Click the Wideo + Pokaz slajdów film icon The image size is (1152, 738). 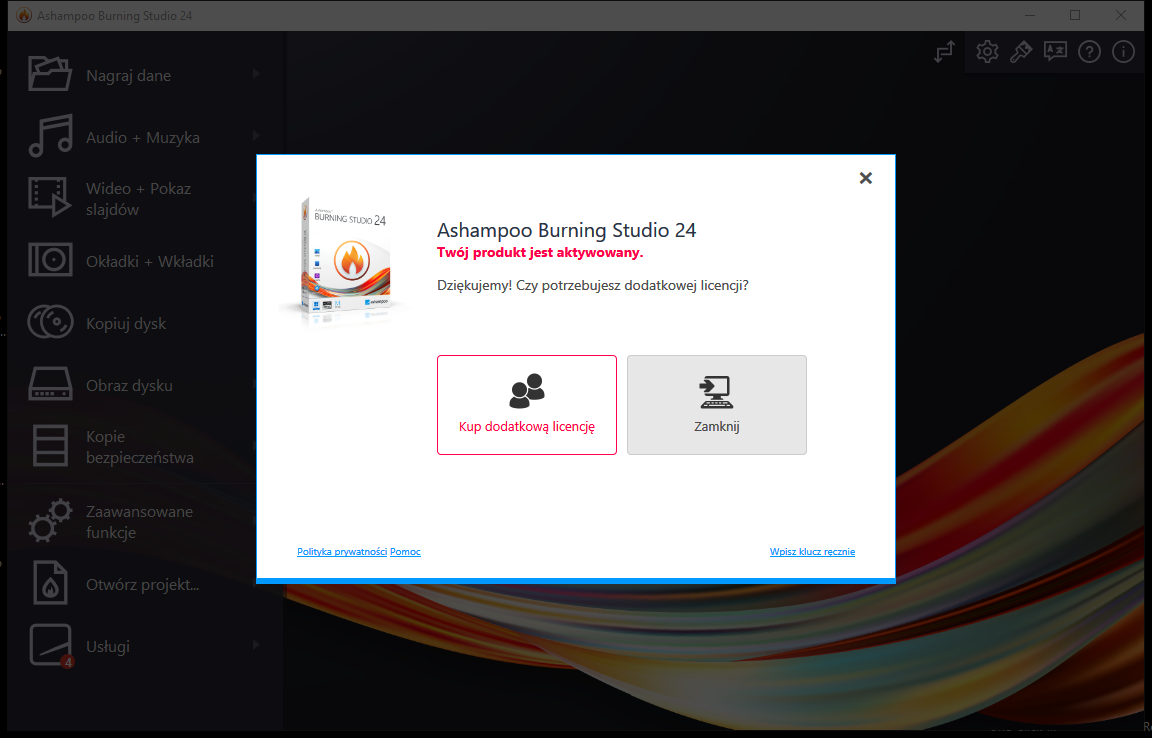point(50,198)
